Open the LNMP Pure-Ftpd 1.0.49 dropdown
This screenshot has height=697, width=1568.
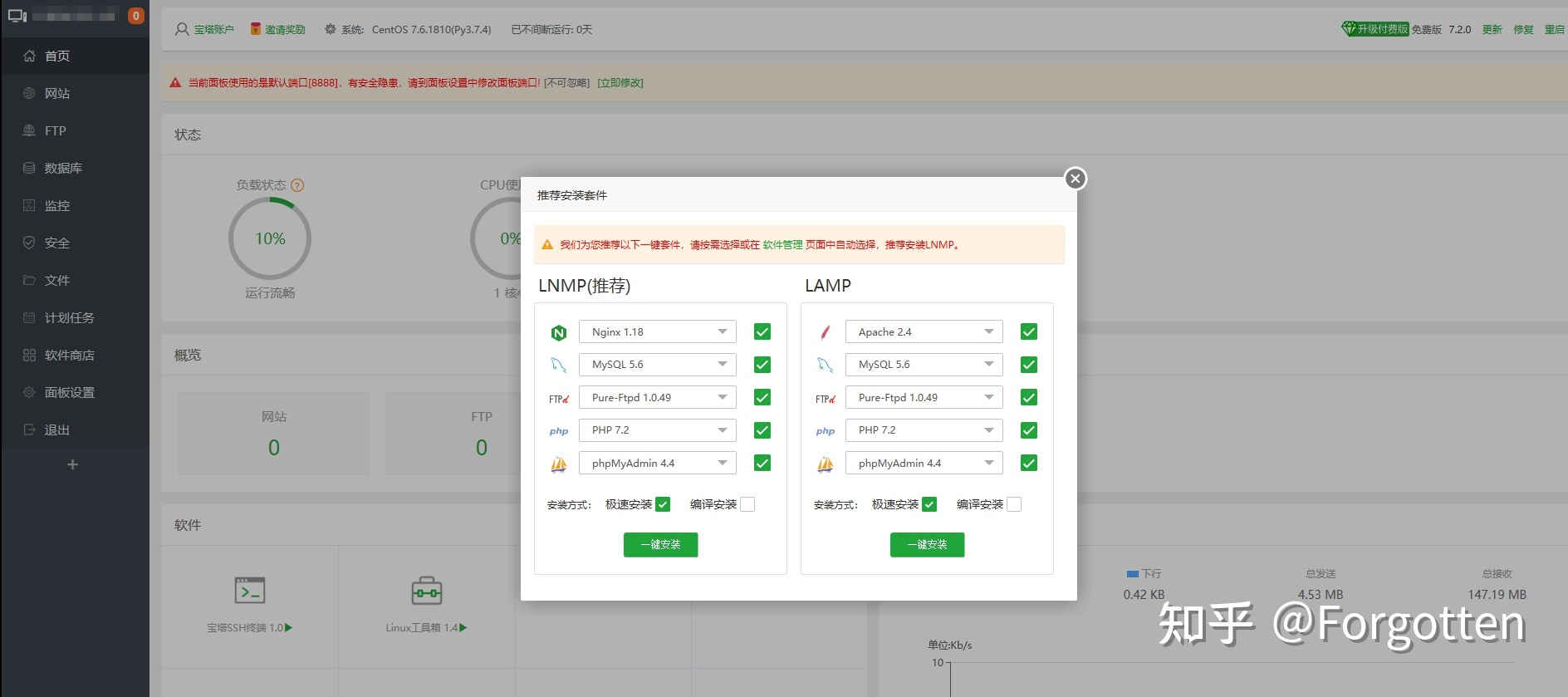(x=658, y=397)
